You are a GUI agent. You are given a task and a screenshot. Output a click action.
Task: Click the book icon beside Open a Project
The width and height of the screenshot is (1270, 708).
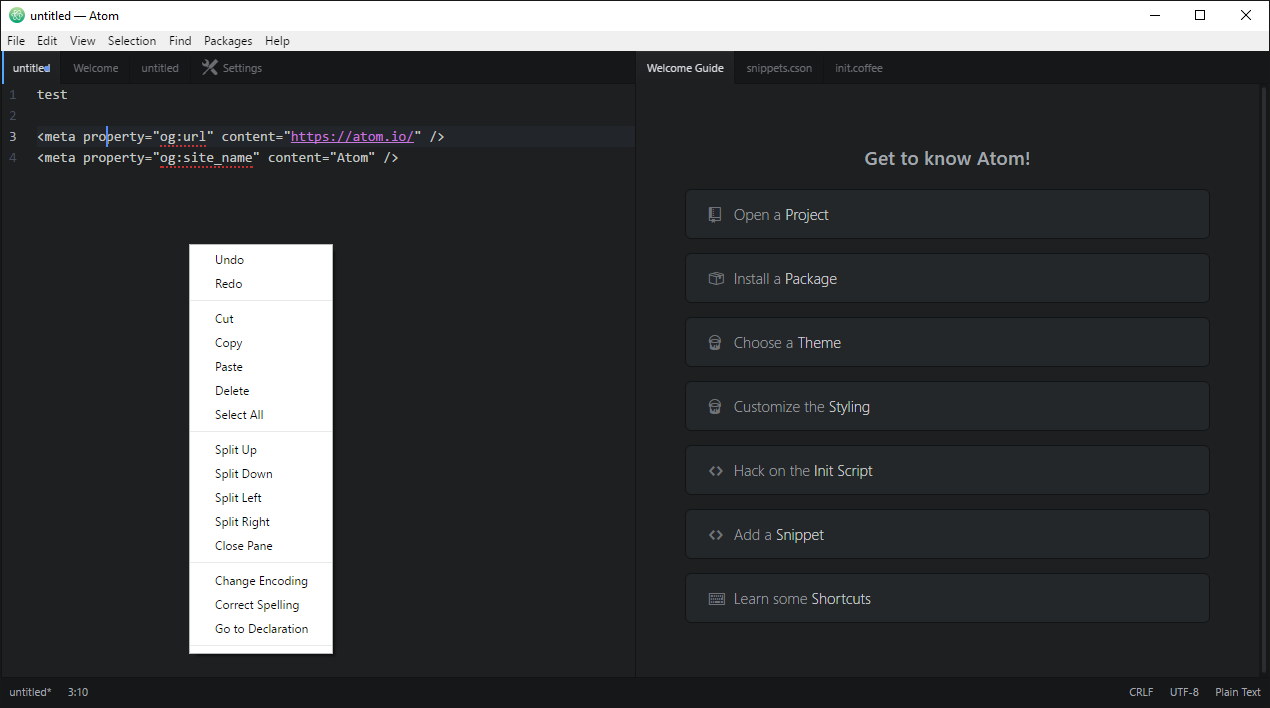point(714,214)
